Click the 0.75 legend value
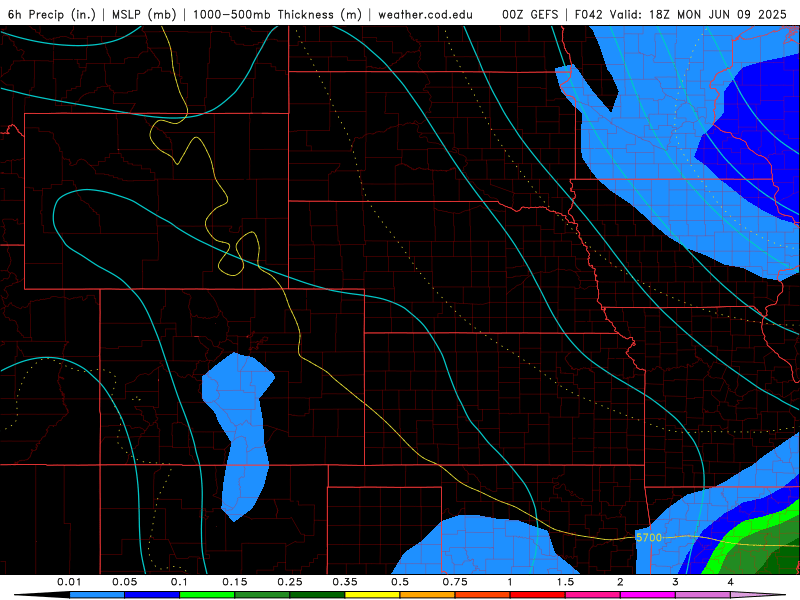 click(455, 582)
